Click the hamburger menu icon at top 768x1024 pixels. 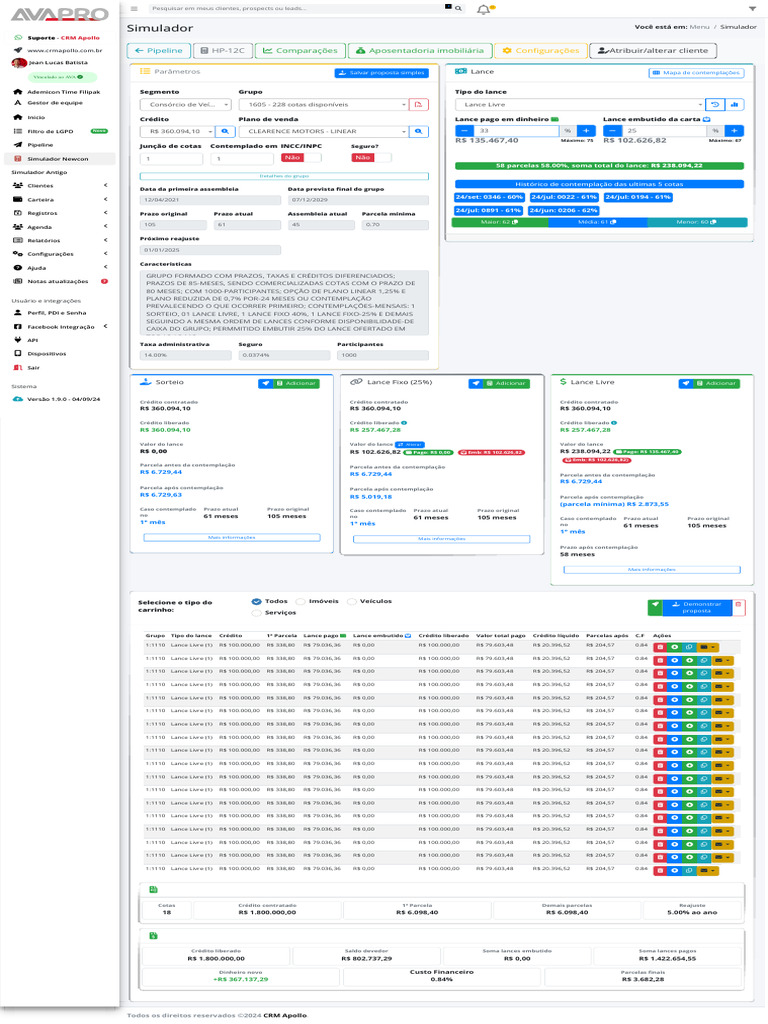[134, 8]
